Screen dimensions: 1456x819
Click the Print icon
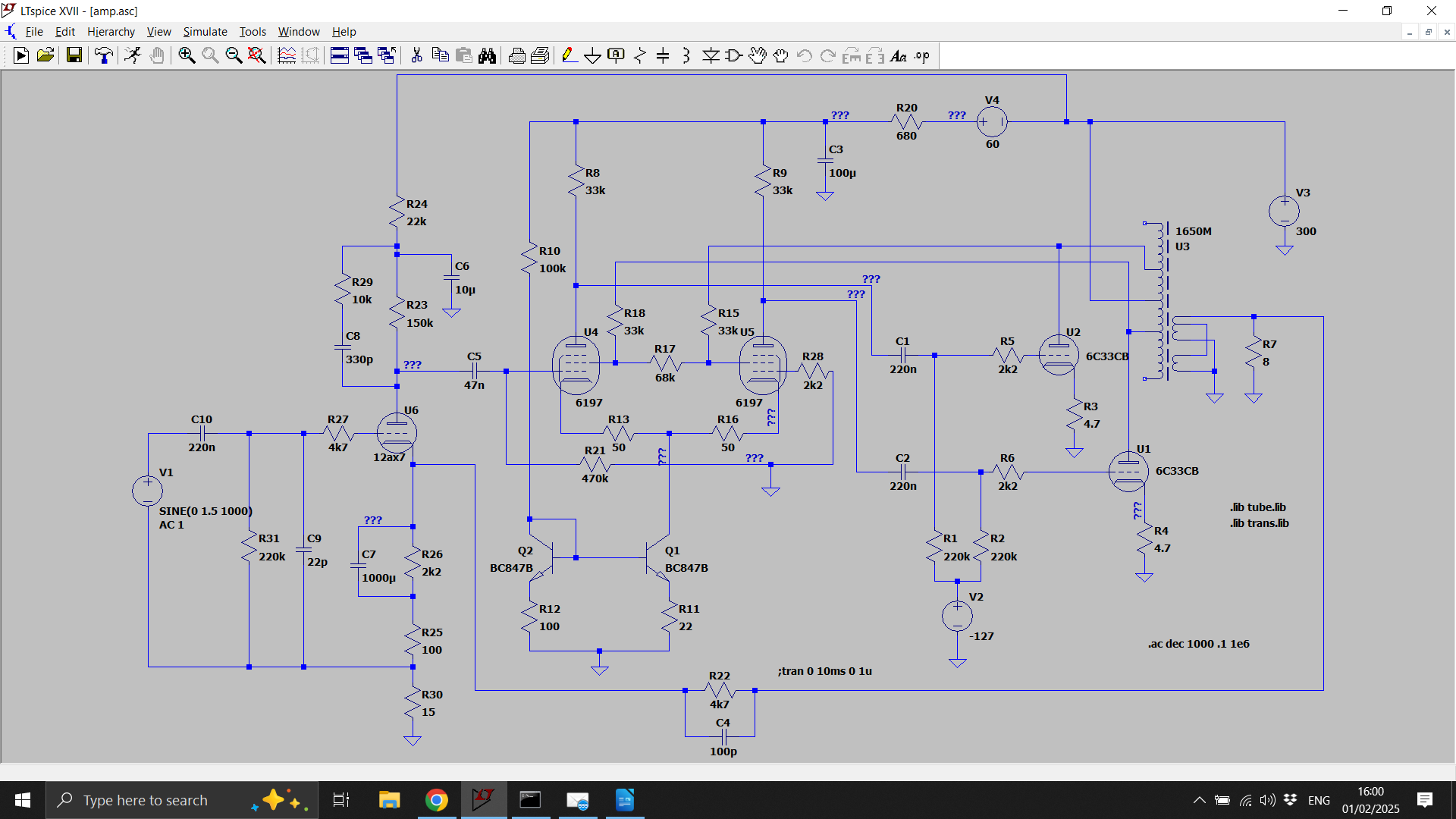click(x=517, y=55)
